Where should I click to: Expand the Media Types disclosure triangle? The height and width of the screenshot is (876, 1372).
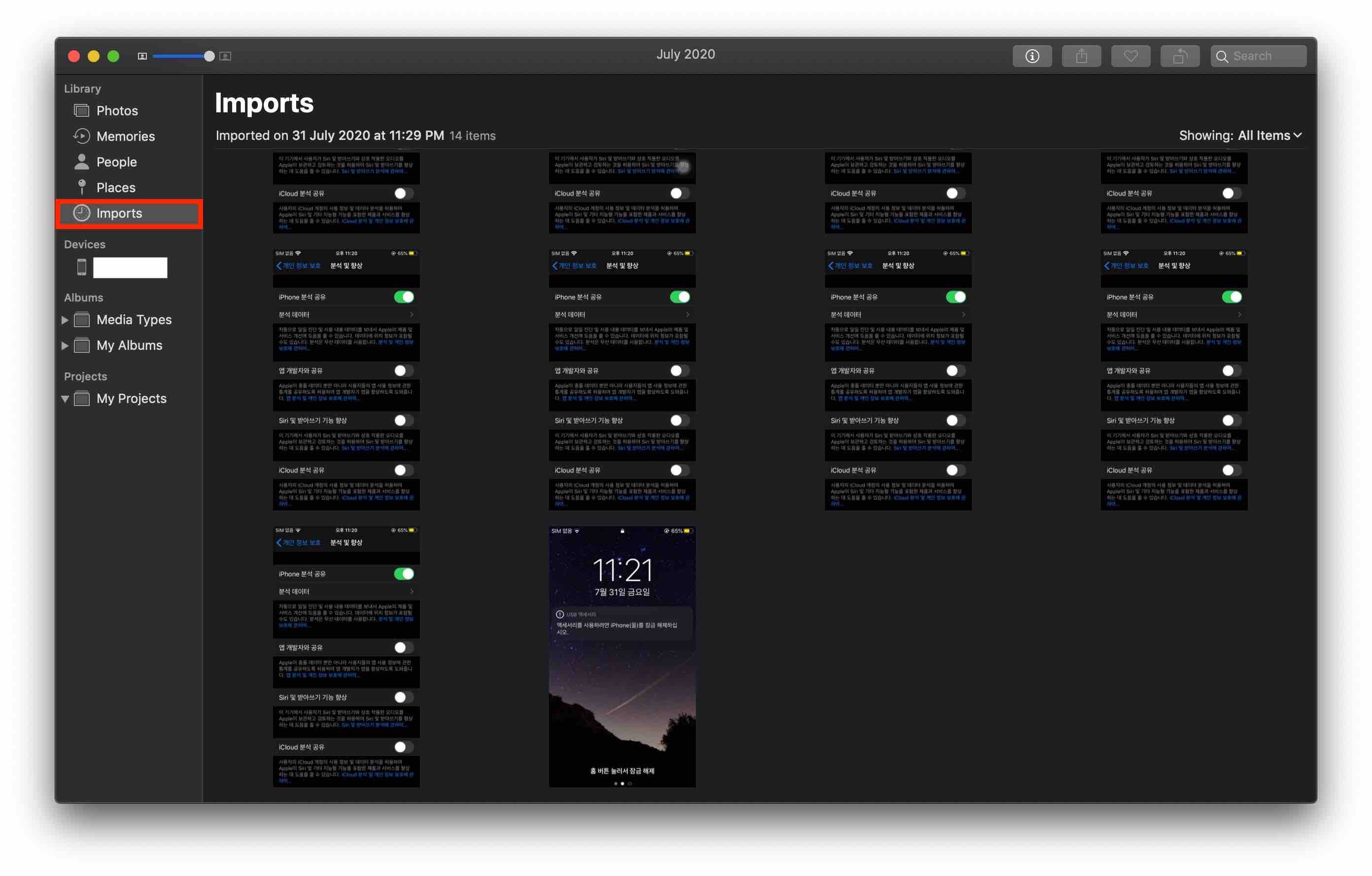coord(65,320)
